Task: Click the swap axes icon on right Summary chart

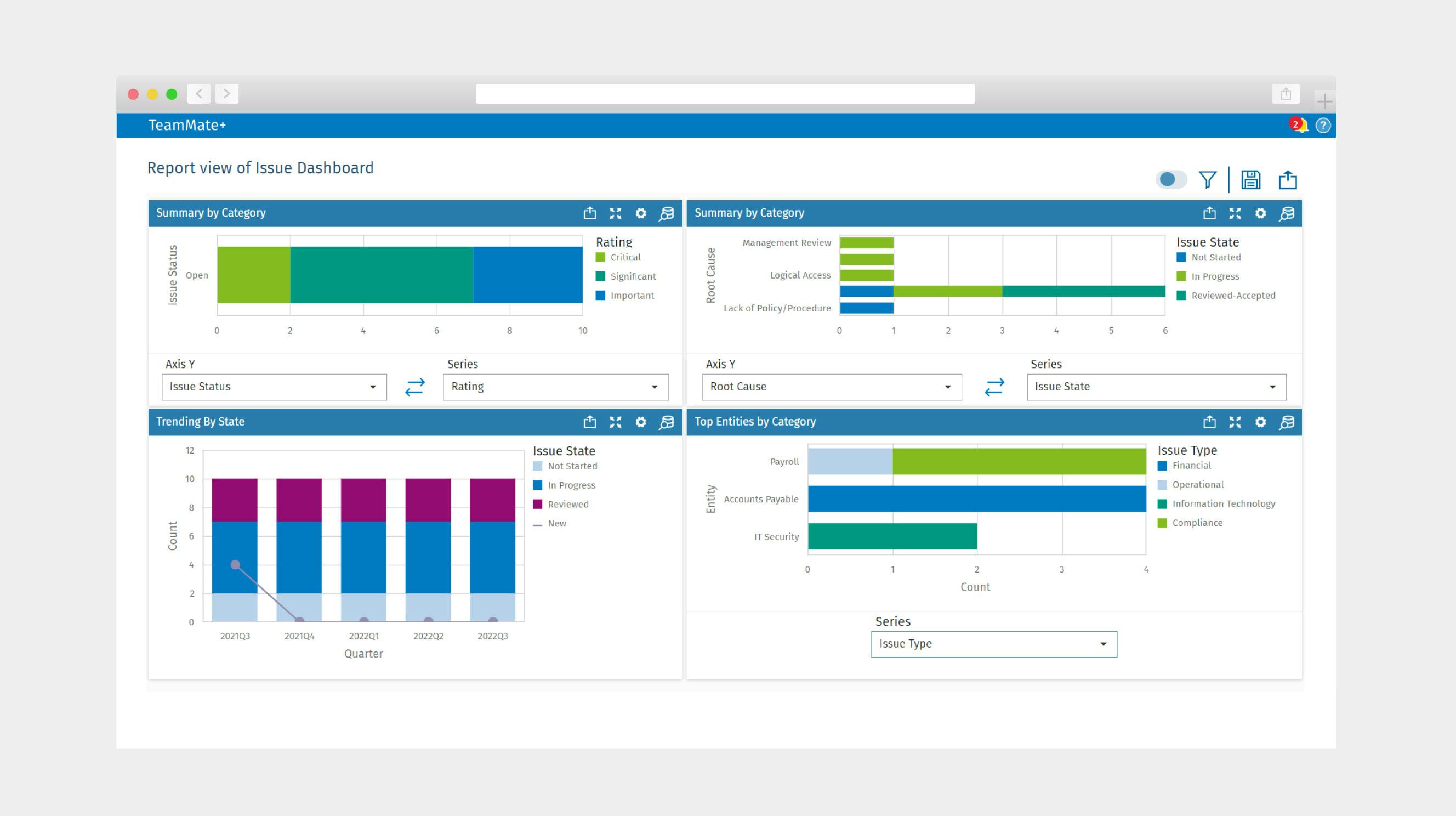Action: pos(994,386)
